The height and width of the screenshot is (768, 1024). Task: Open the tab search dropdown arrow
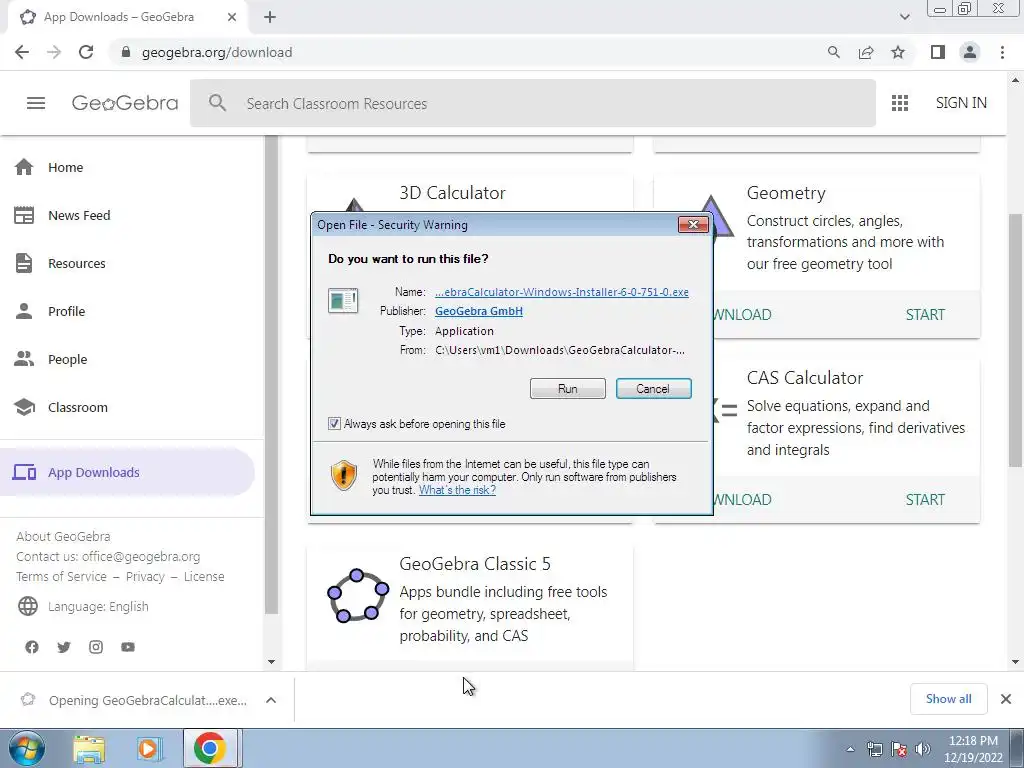[904, 17]
